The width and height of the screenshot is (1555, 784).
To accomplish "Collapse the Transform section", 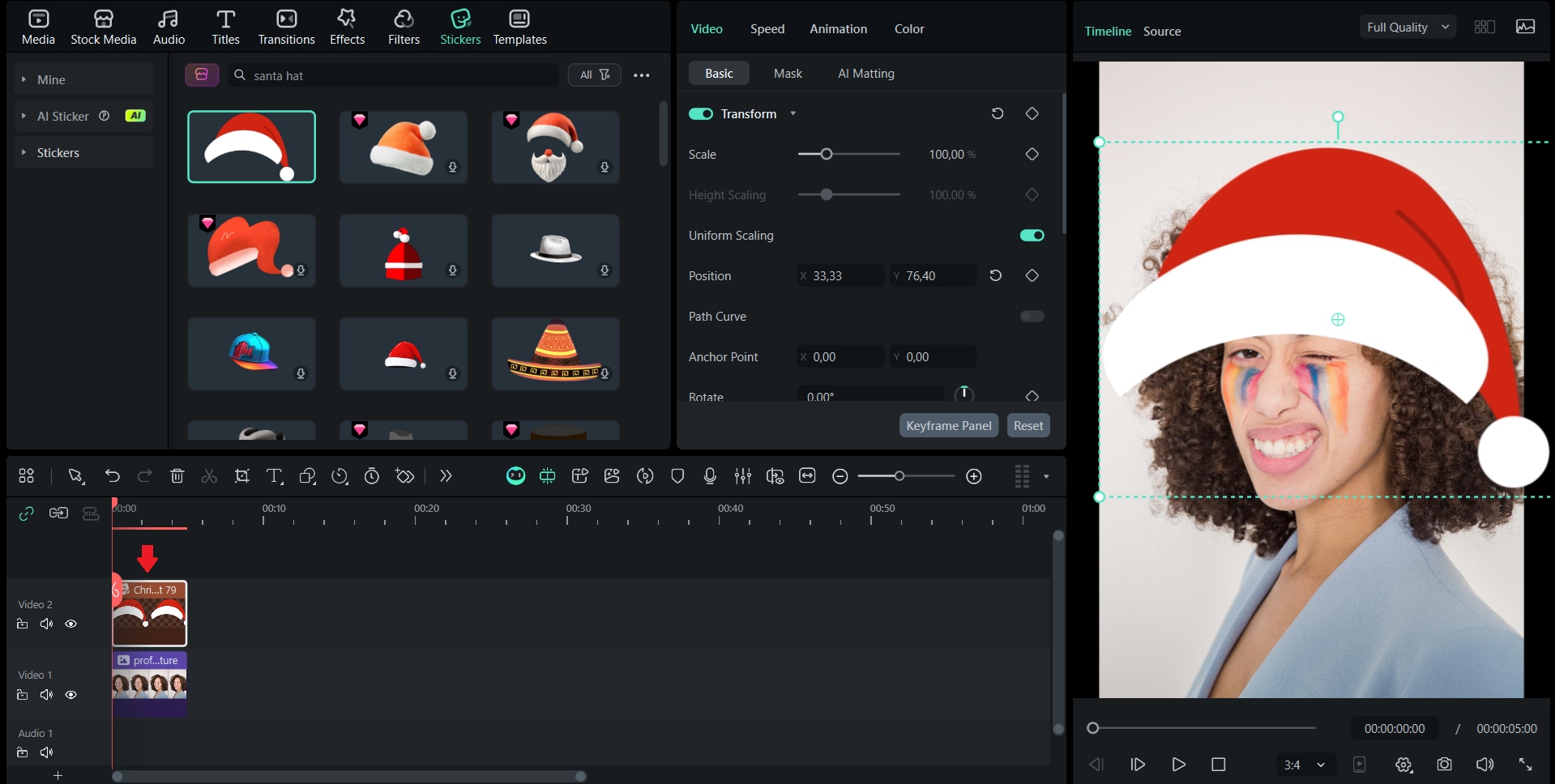I will point(792,113).
